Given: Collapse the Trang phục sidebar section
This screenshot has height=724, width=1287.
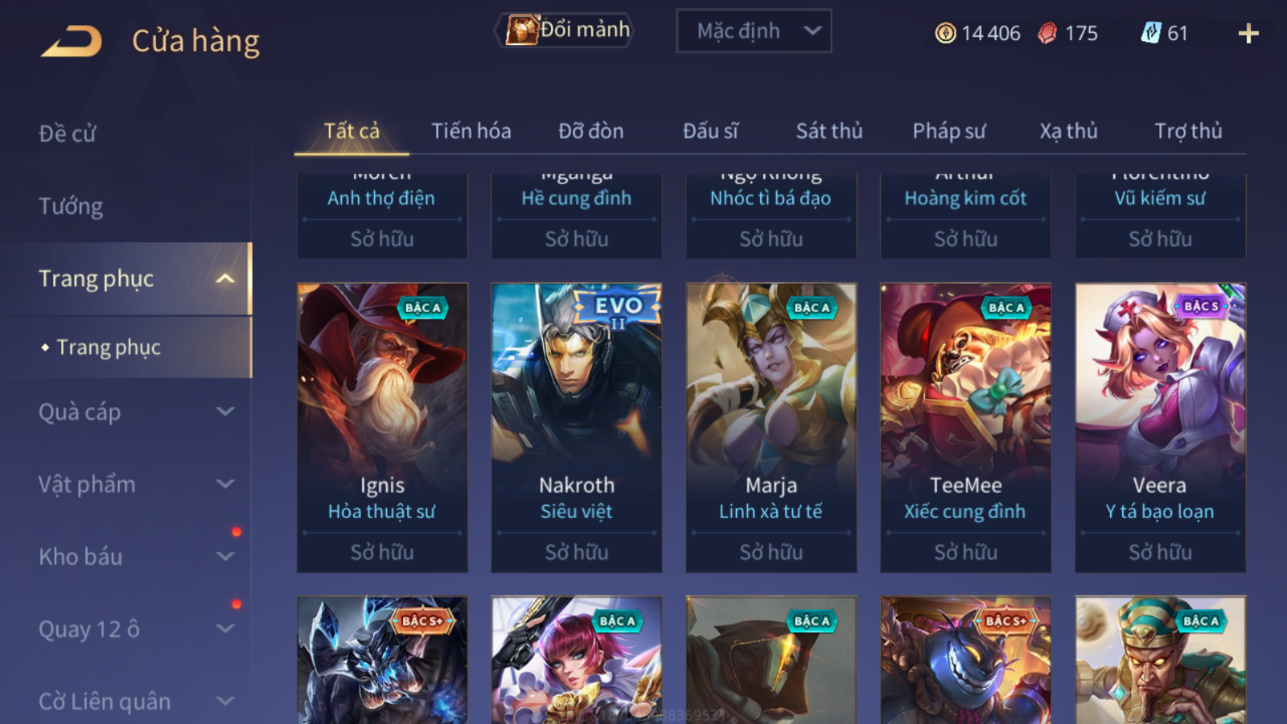Looking at the screenshot, I should [225, 279].
